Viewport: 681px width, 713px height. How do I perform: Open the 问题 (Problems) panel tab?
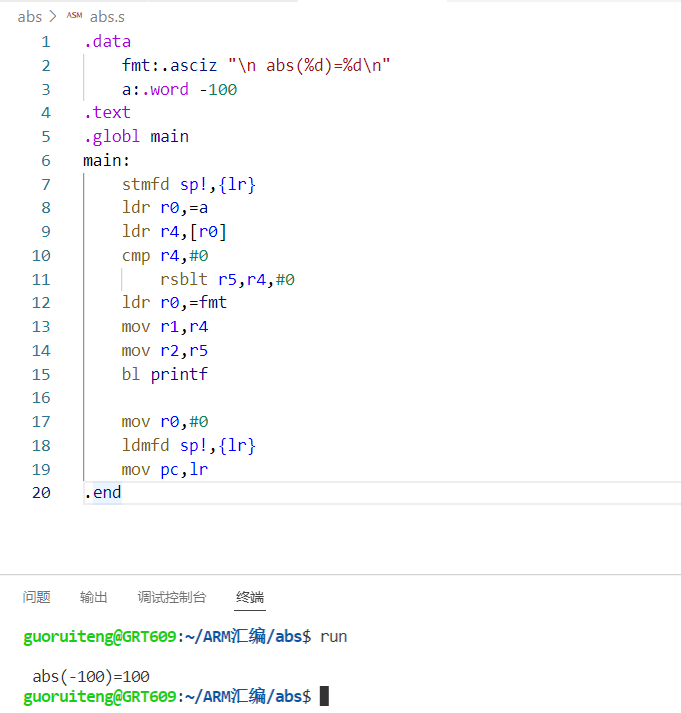click(x=36, y=597)
